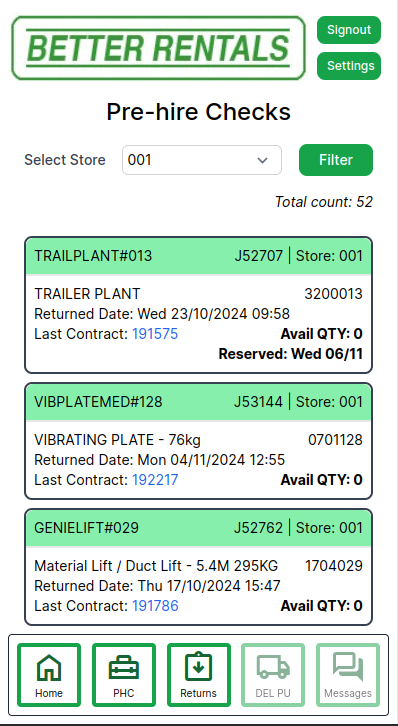Screen dimensions: 398x726
Task: Open last contract link 192217
Action: pyautogui.click(x=155, y=480)
